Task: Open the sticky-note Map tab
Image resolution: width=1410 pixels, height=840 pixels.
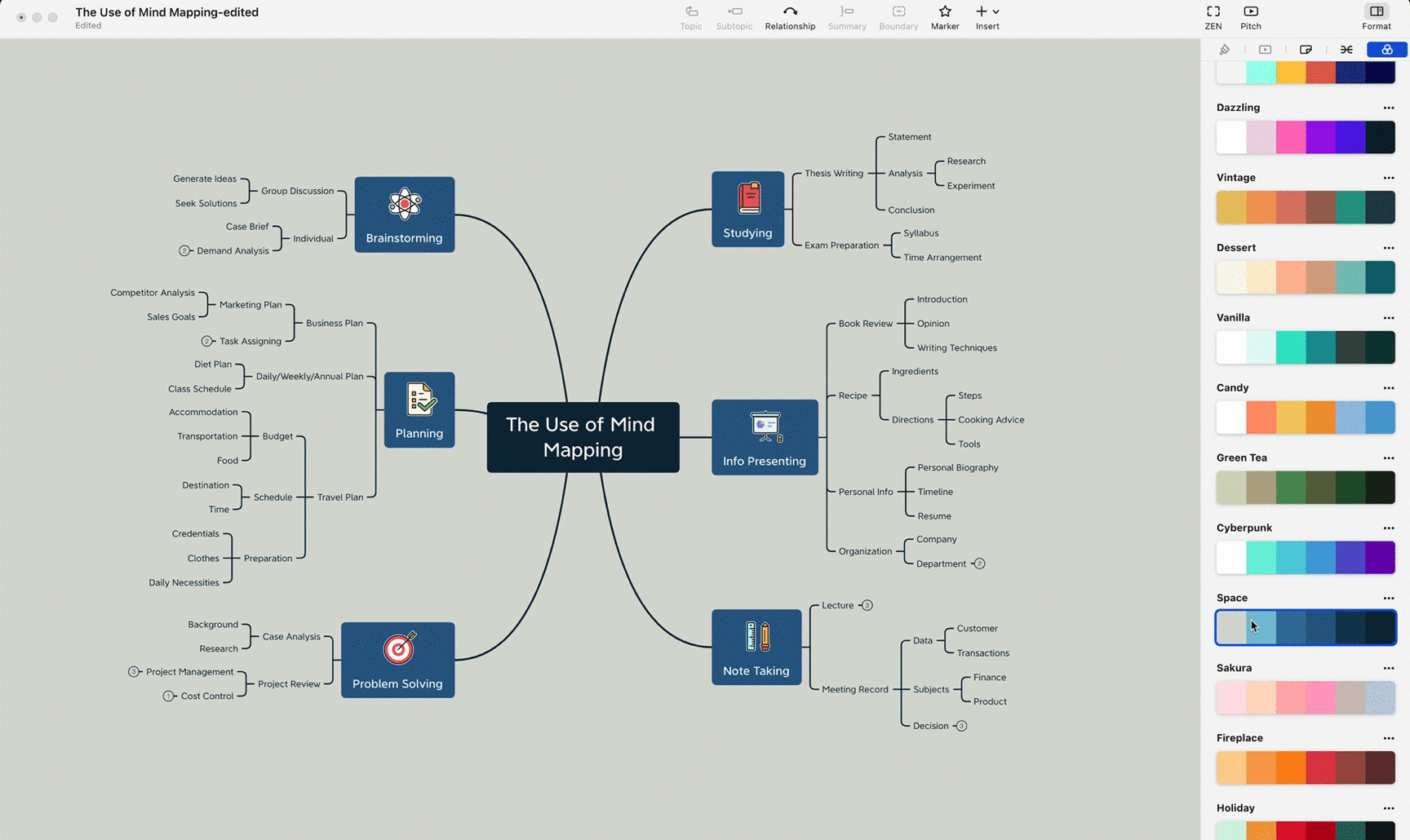Action: [x=1306, y=50]
